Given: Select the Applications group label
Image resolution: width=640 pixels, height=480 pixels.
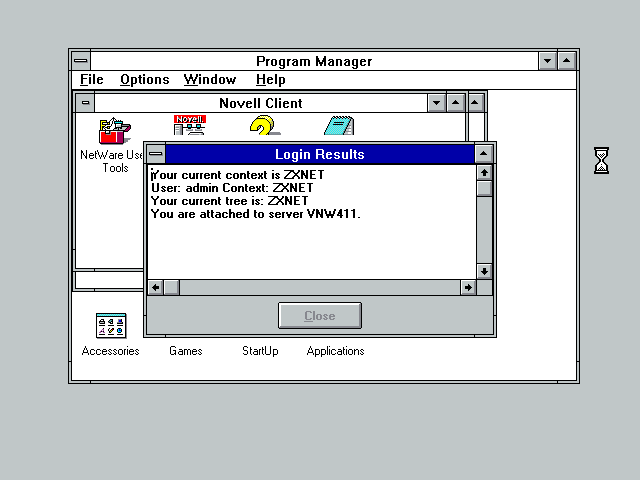Looking at the screenshot, I should pos(336,351).
